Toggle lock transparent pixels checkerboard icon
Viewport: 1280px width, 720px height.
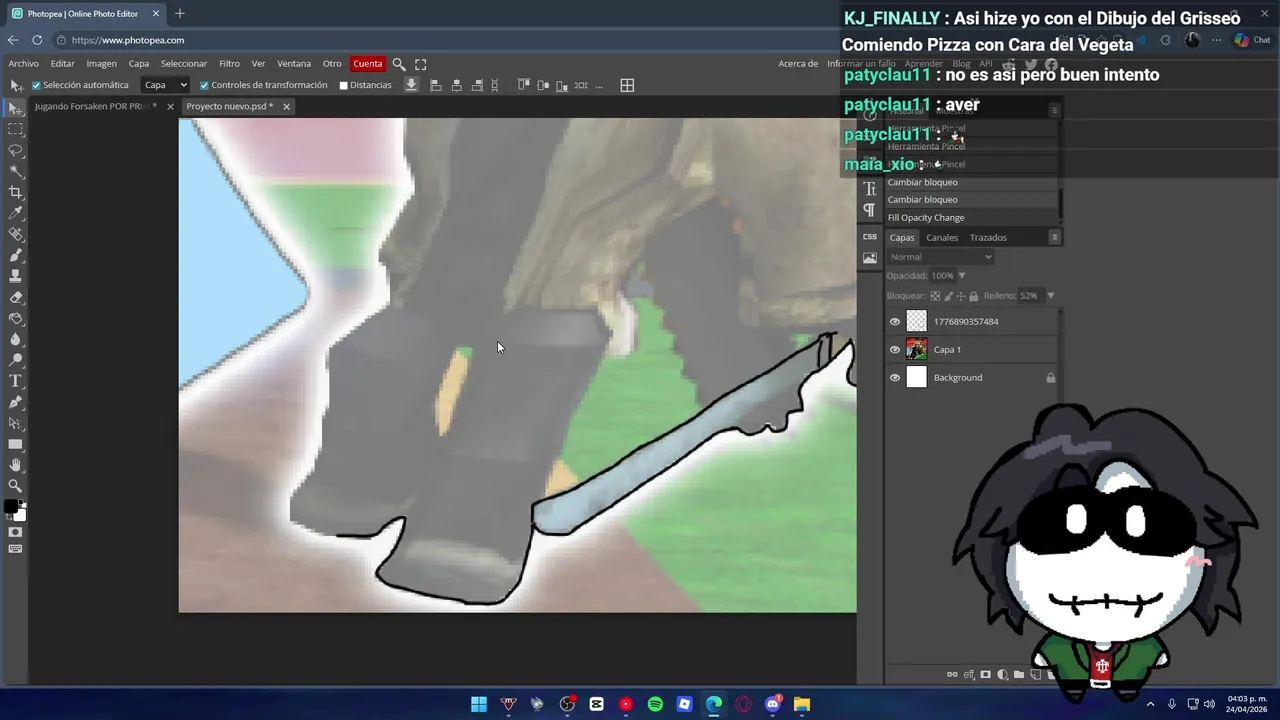tap(935, 296)
